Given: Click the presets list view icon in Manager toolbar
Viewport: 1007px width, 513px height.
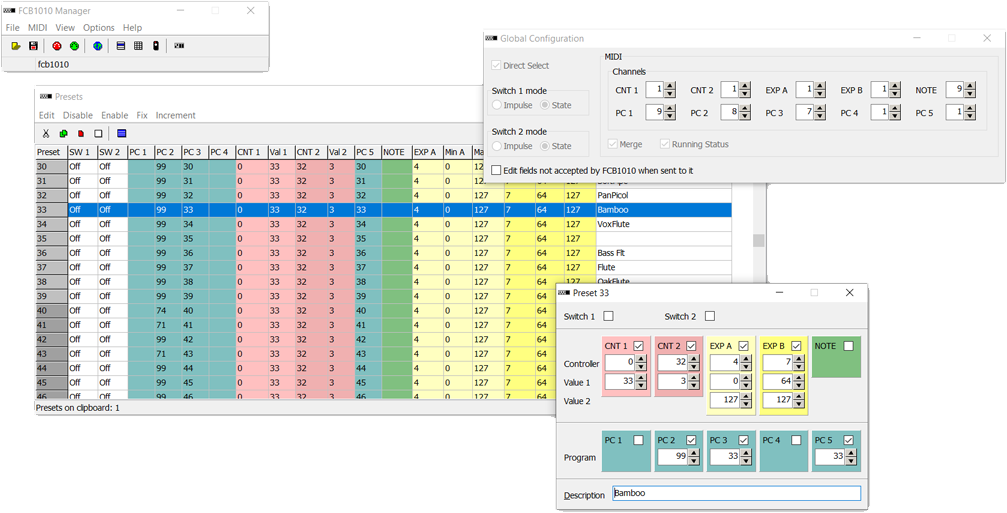Looking at the screenshot, I should [121, 46].
